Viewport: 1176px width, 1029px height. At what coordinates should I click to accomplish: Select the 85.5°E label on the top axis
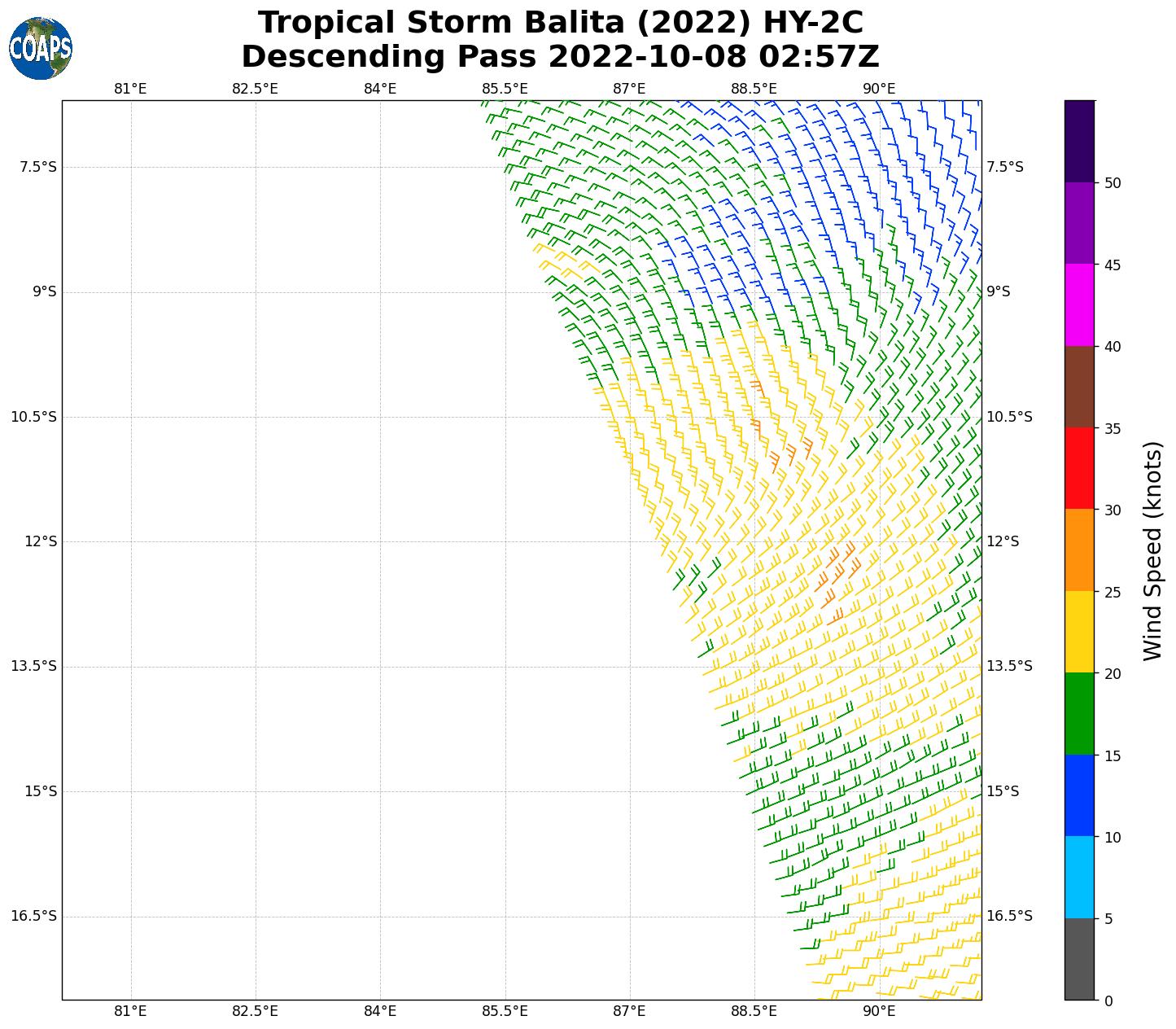[505, 89]
